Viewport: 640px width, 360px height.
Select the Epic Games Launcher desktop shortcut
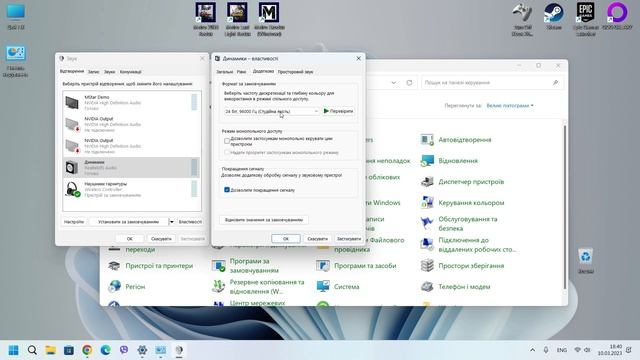point(586,19)
